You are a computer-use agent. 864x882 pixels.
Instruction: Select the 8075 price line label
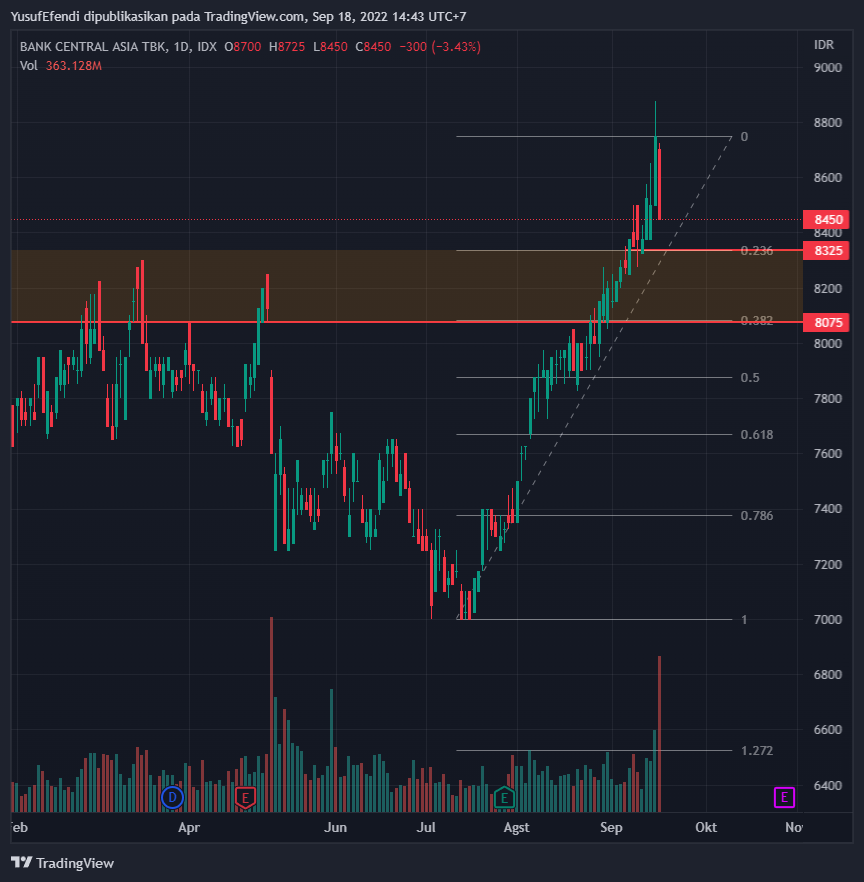pos(826,322)
